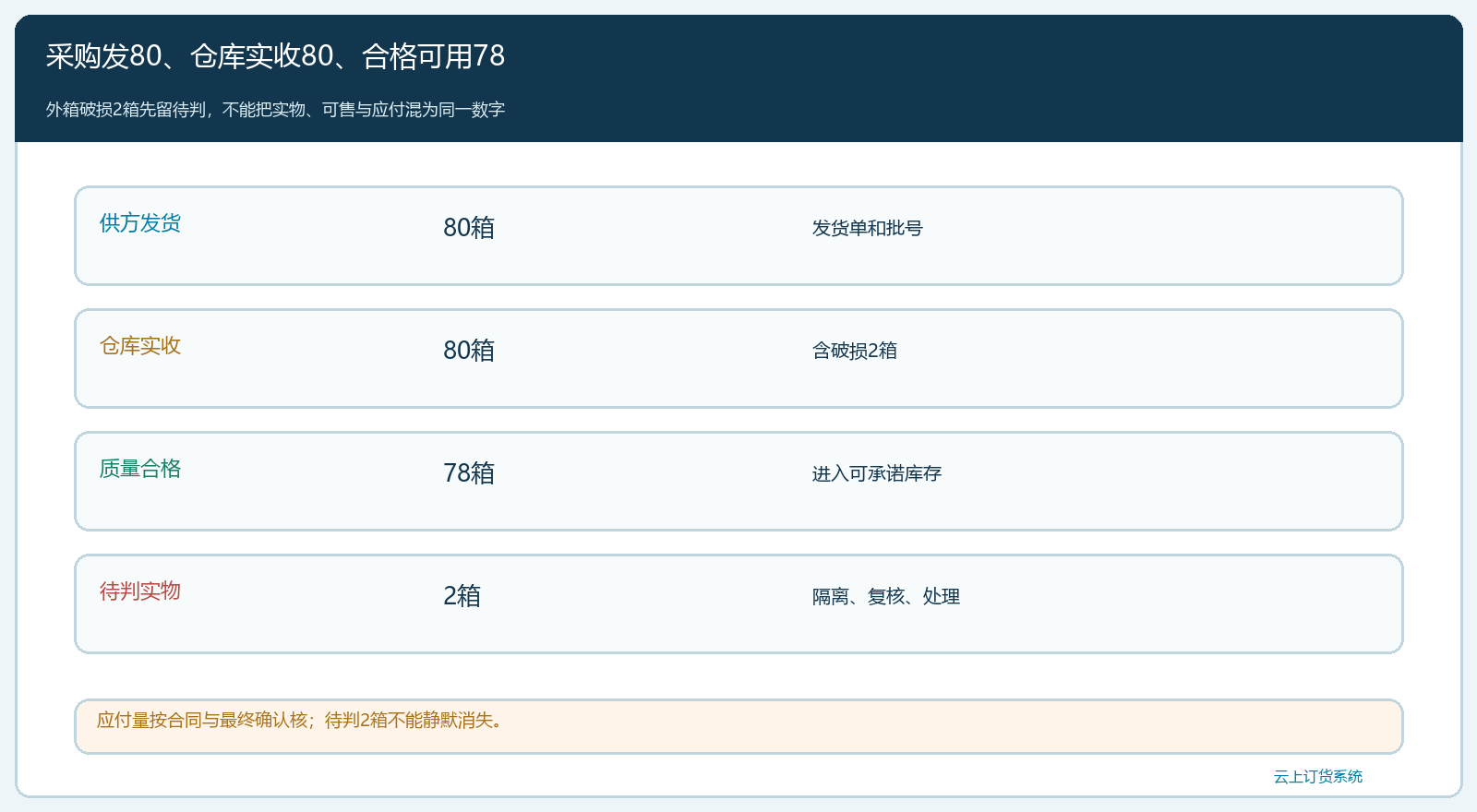Select the subtitle starting with "外箱破损2箱先留待判"

point(275,110)
